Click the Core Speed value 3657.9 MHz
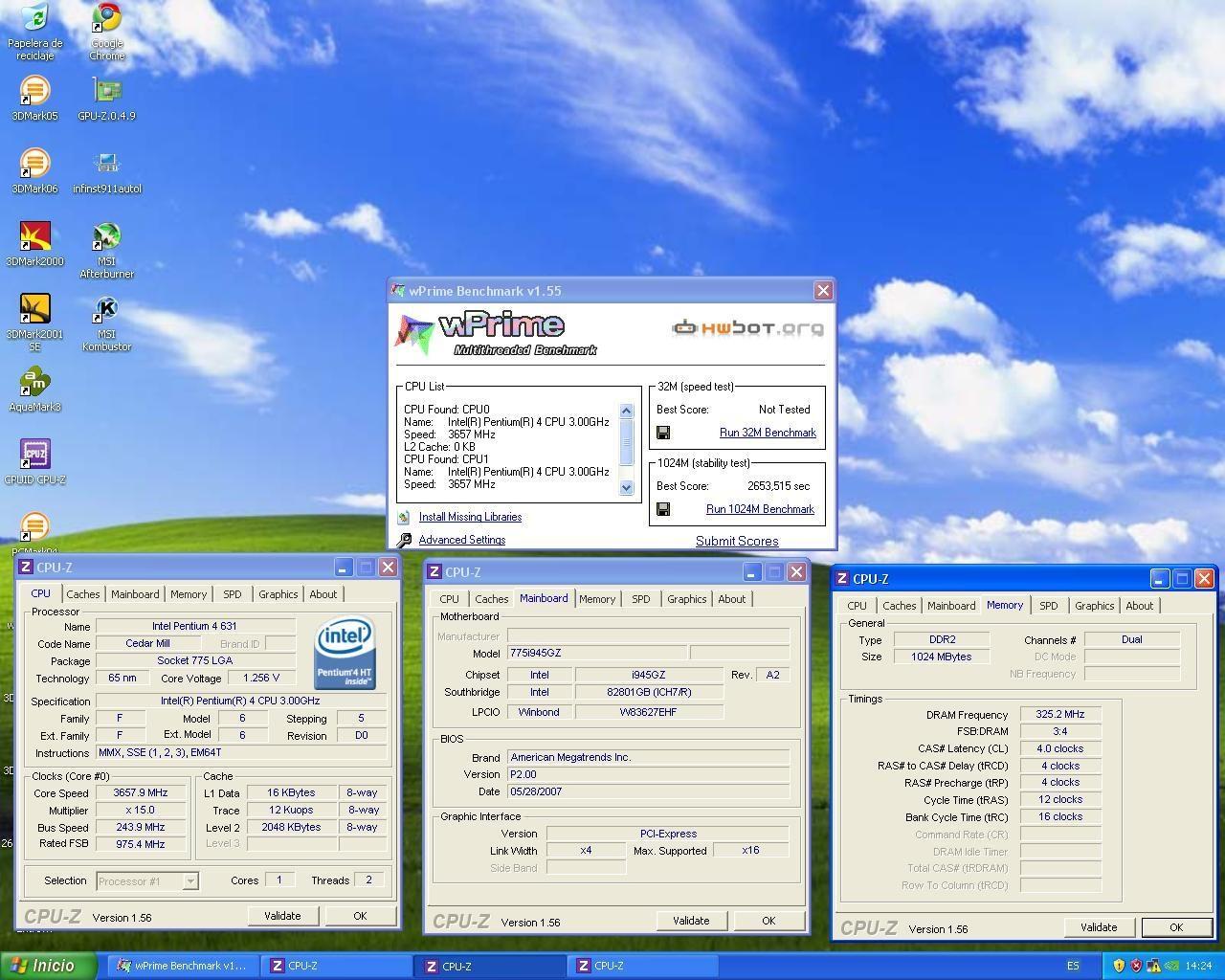The height and width of the screenshot is (980, 1225). [x=141, y=792]
